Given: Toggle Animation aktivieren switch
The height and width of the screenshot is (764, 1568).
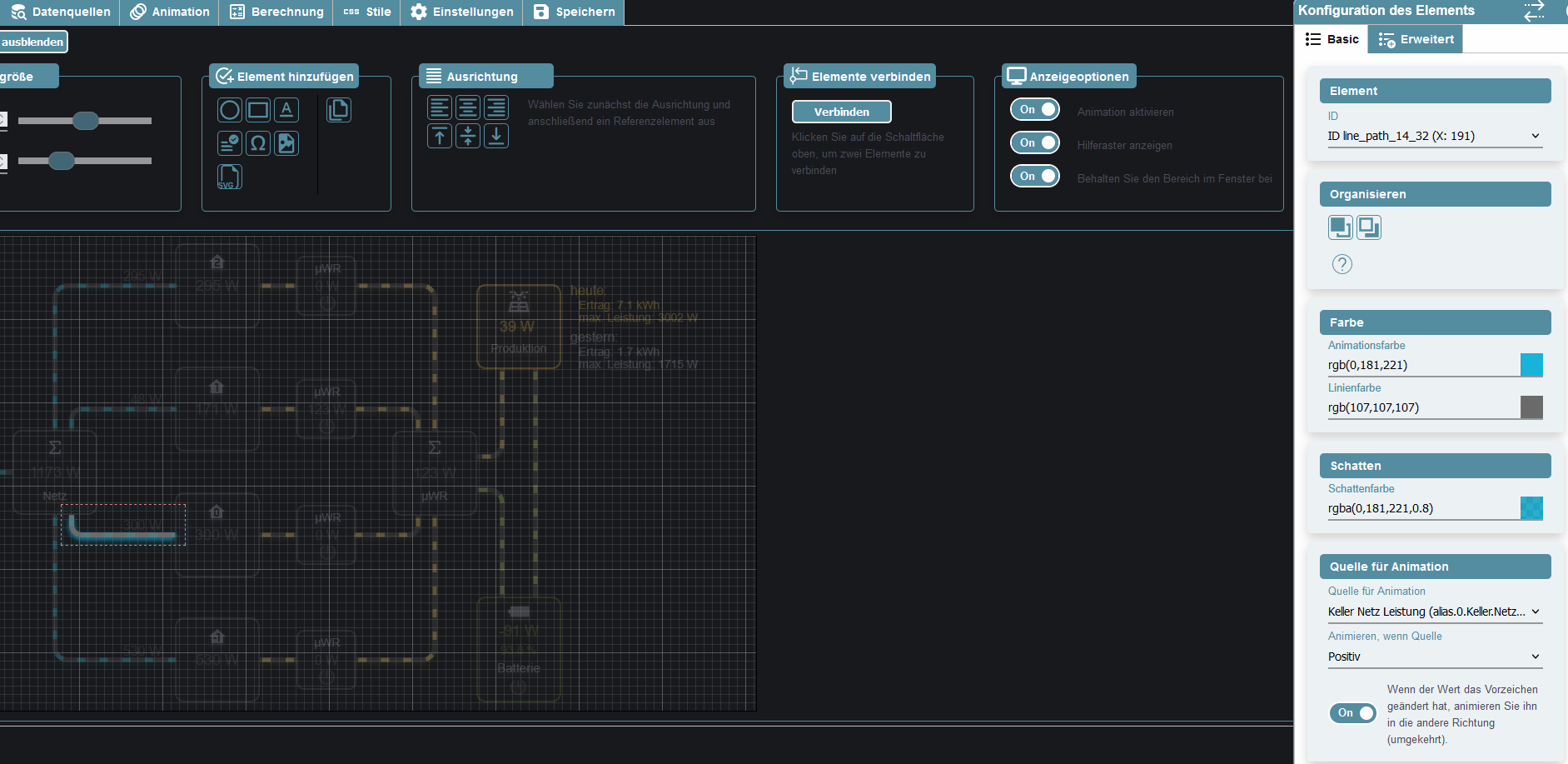Looking at the screenshot, I should (x=1035, y=109).
